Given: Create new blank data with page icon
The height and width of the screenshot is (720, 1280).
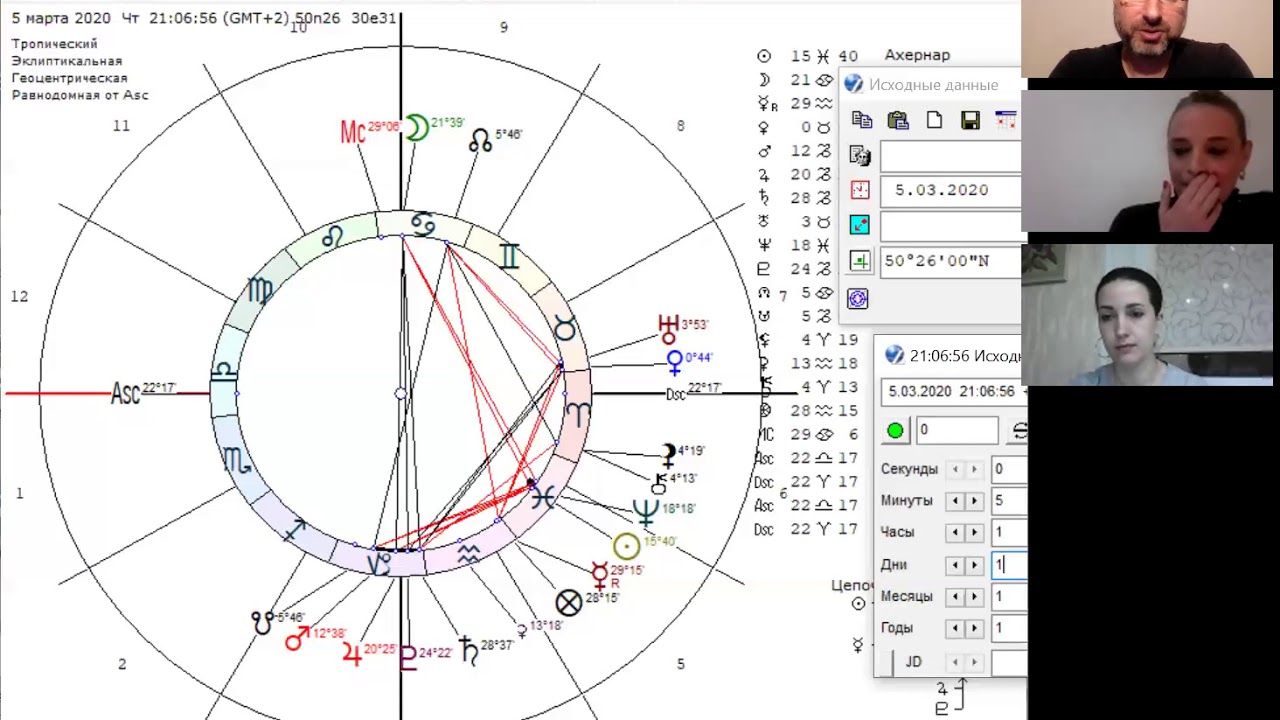Looking at the screenshot, I should 934,120.
